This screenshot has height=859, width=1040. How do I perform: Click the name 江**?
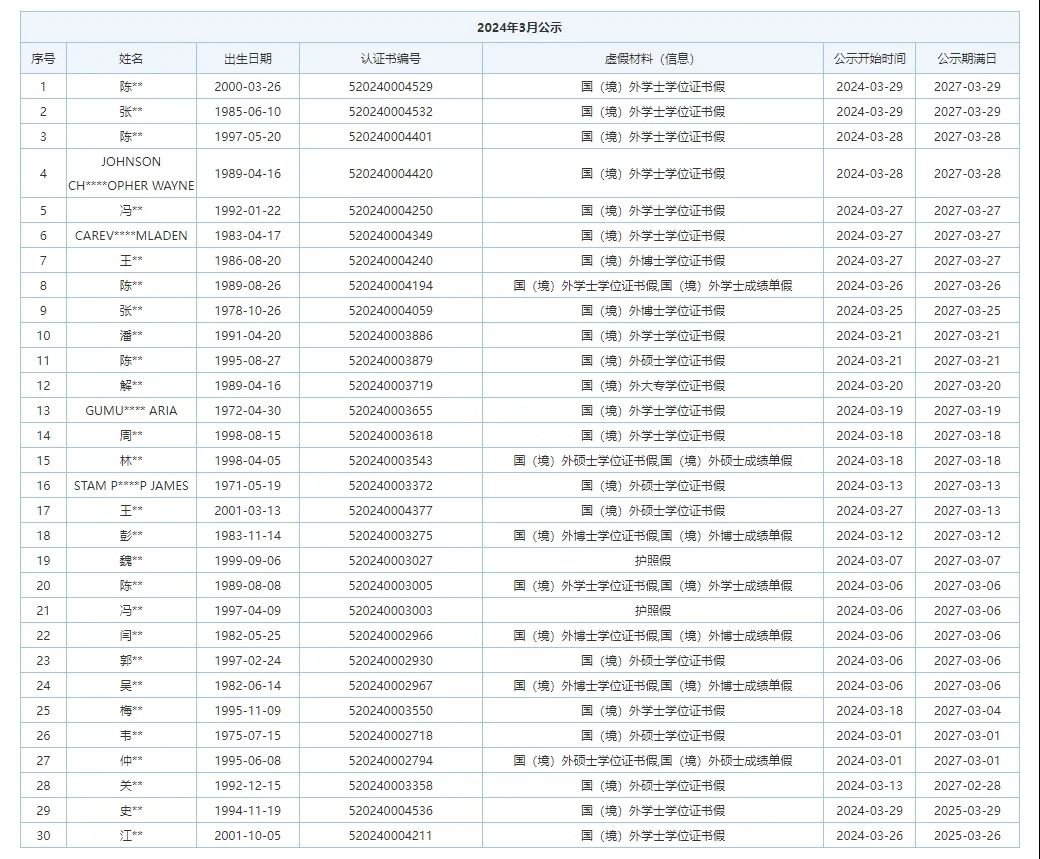pos(131,835)
